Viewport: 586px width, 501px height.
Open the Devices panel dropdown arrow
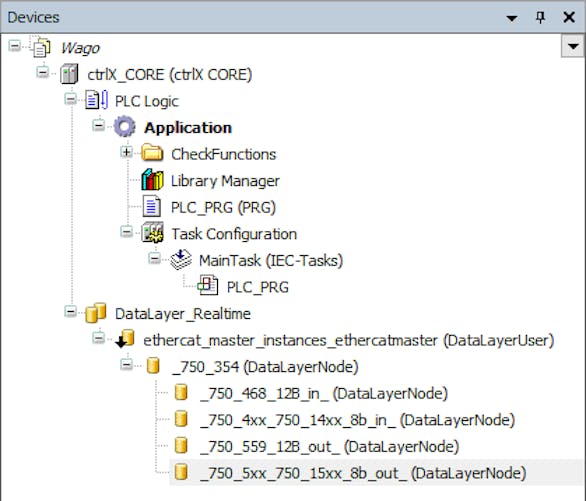512,18
